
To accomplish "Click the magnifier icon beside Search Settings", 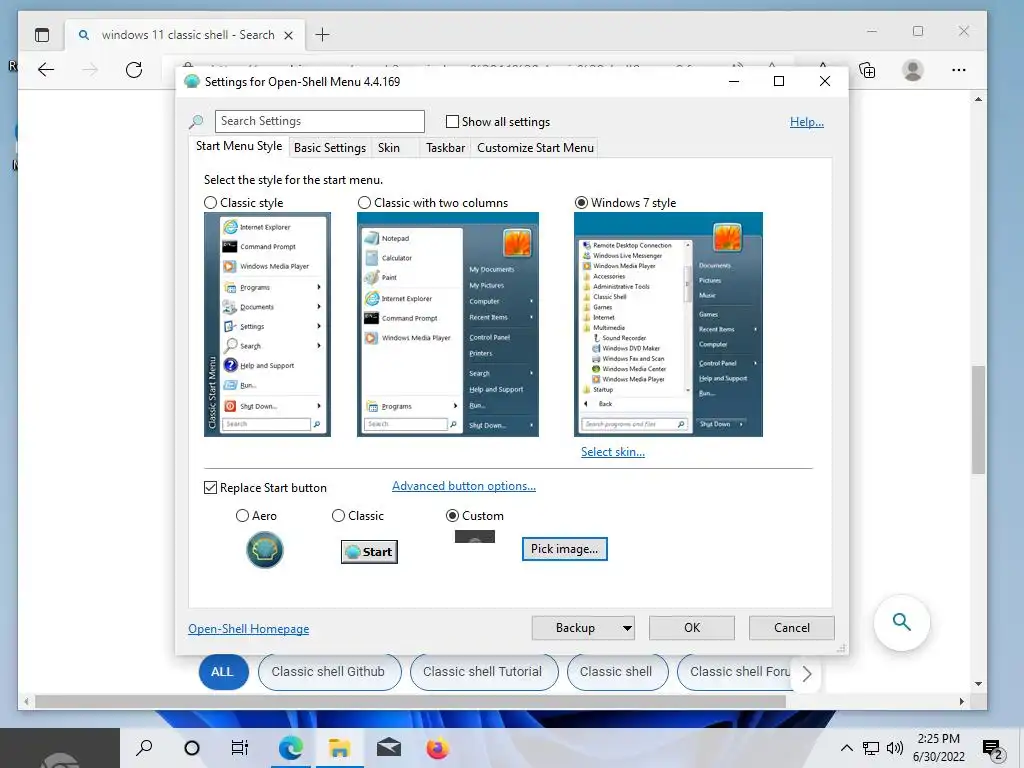I will point(196,121).
